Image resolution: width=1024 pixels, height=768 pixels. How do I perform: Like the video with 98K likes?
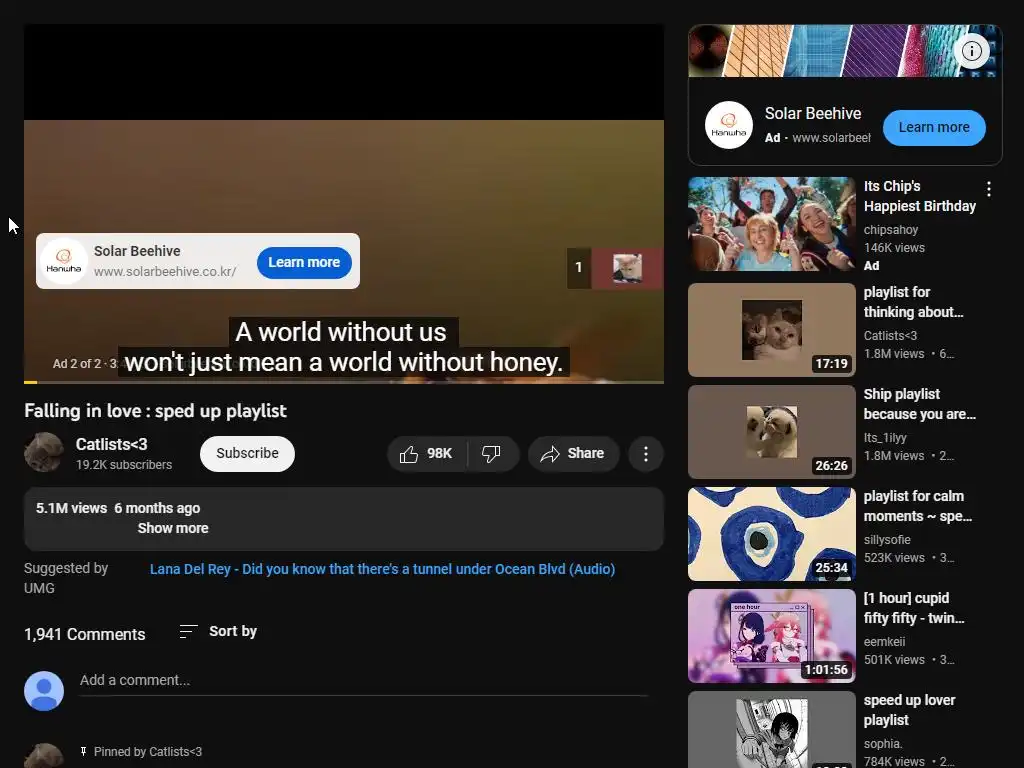(427, 454)
